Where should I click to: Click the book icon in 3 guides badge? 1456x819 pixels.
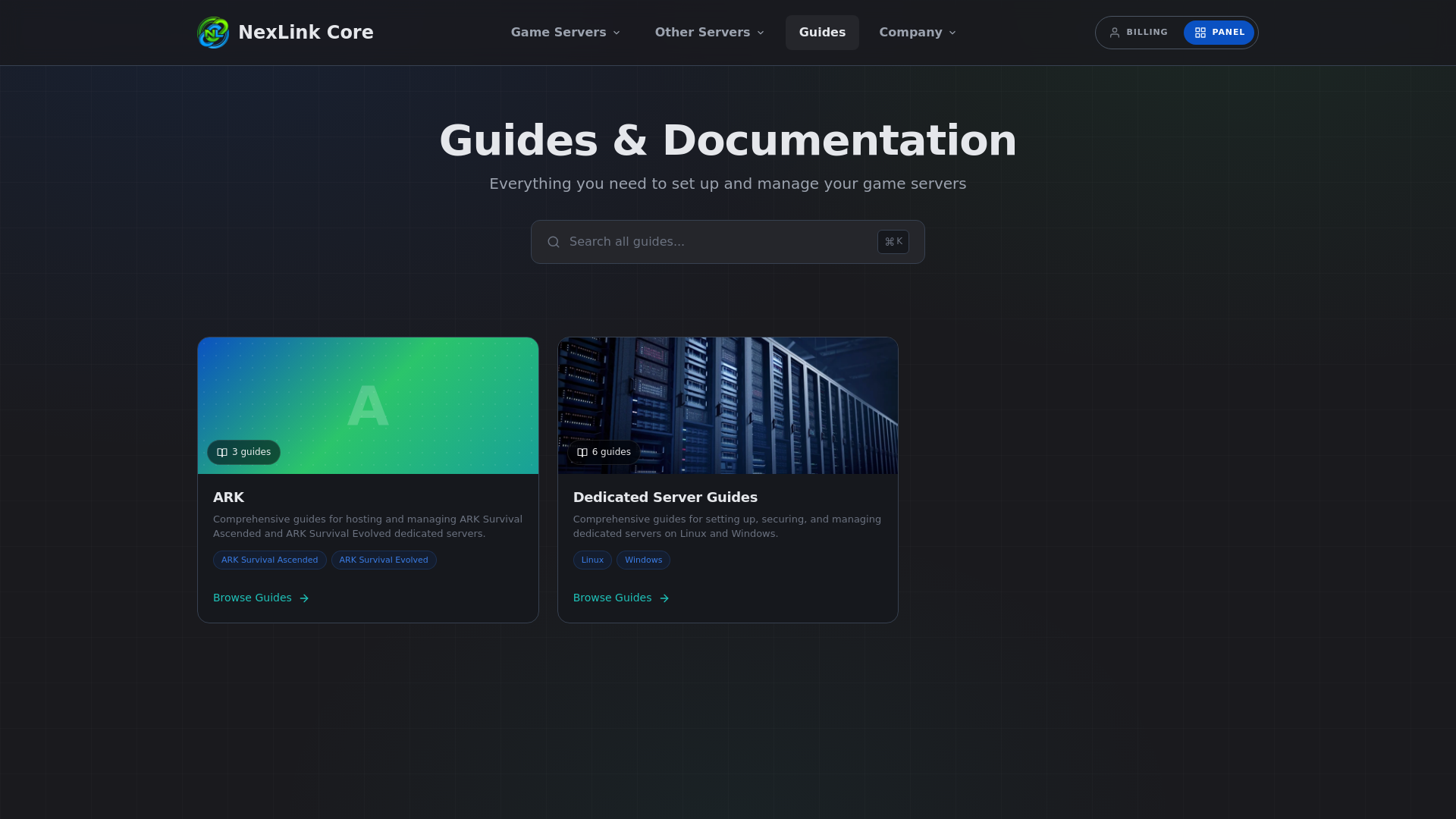[222, 453]
